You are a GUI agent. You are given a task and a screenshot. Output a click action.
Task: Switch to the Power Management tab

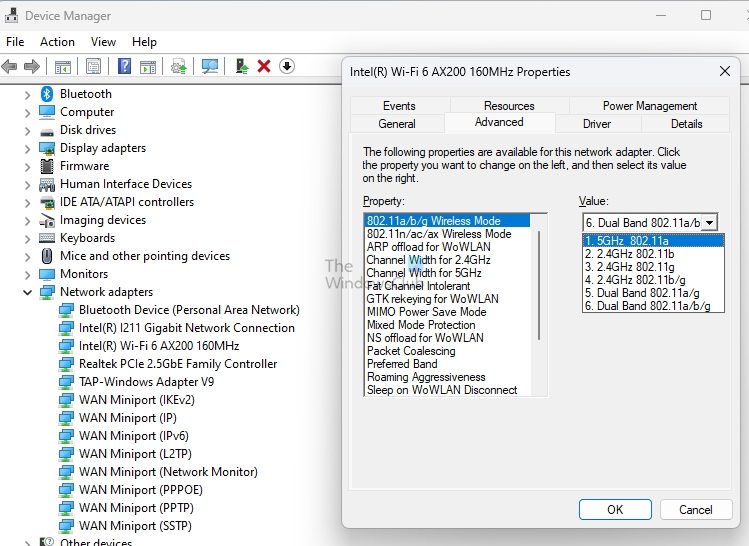point(650,106)
